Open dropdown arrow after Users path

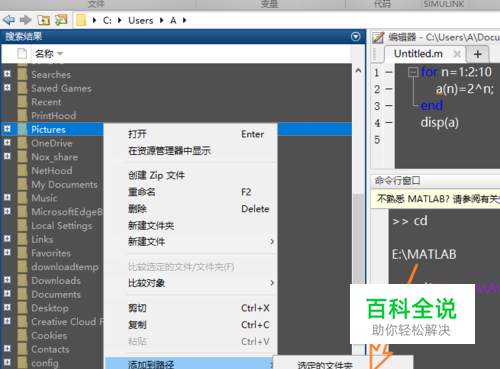click(x=162, y=20)
